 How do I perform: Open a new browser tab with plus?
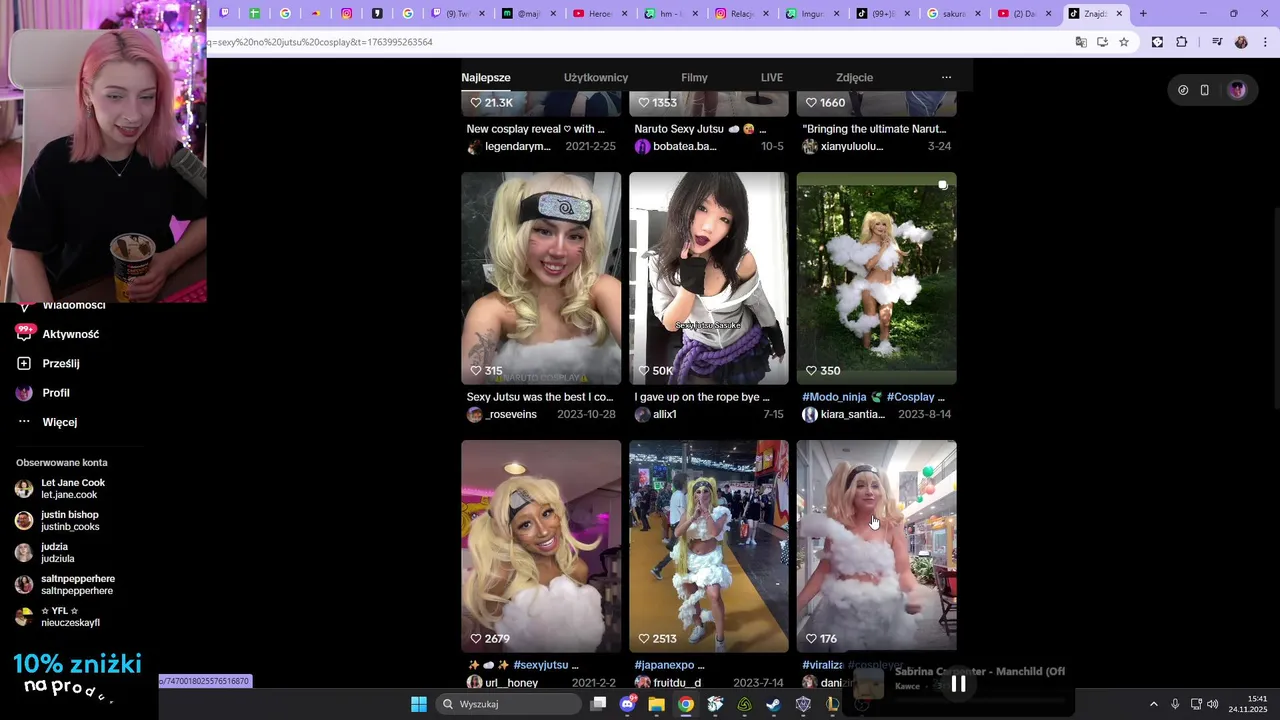[x=1143, y=14]
